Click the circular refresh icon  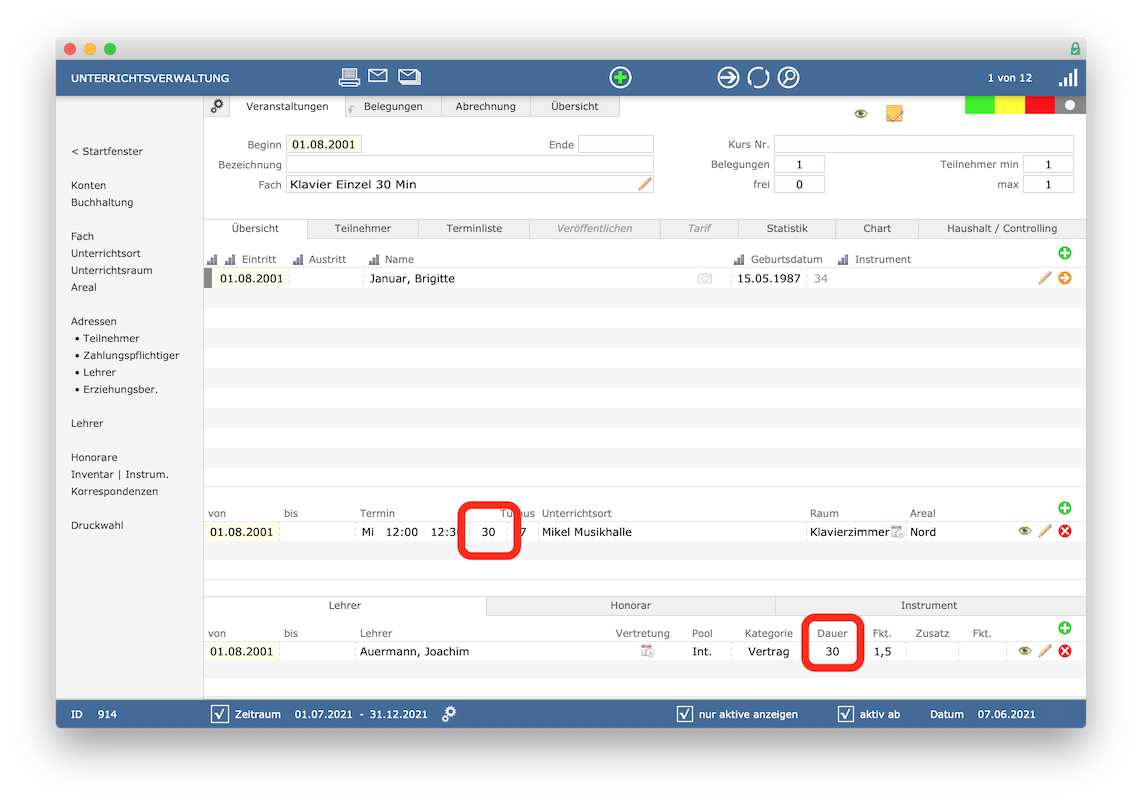[x=758, y=77]
